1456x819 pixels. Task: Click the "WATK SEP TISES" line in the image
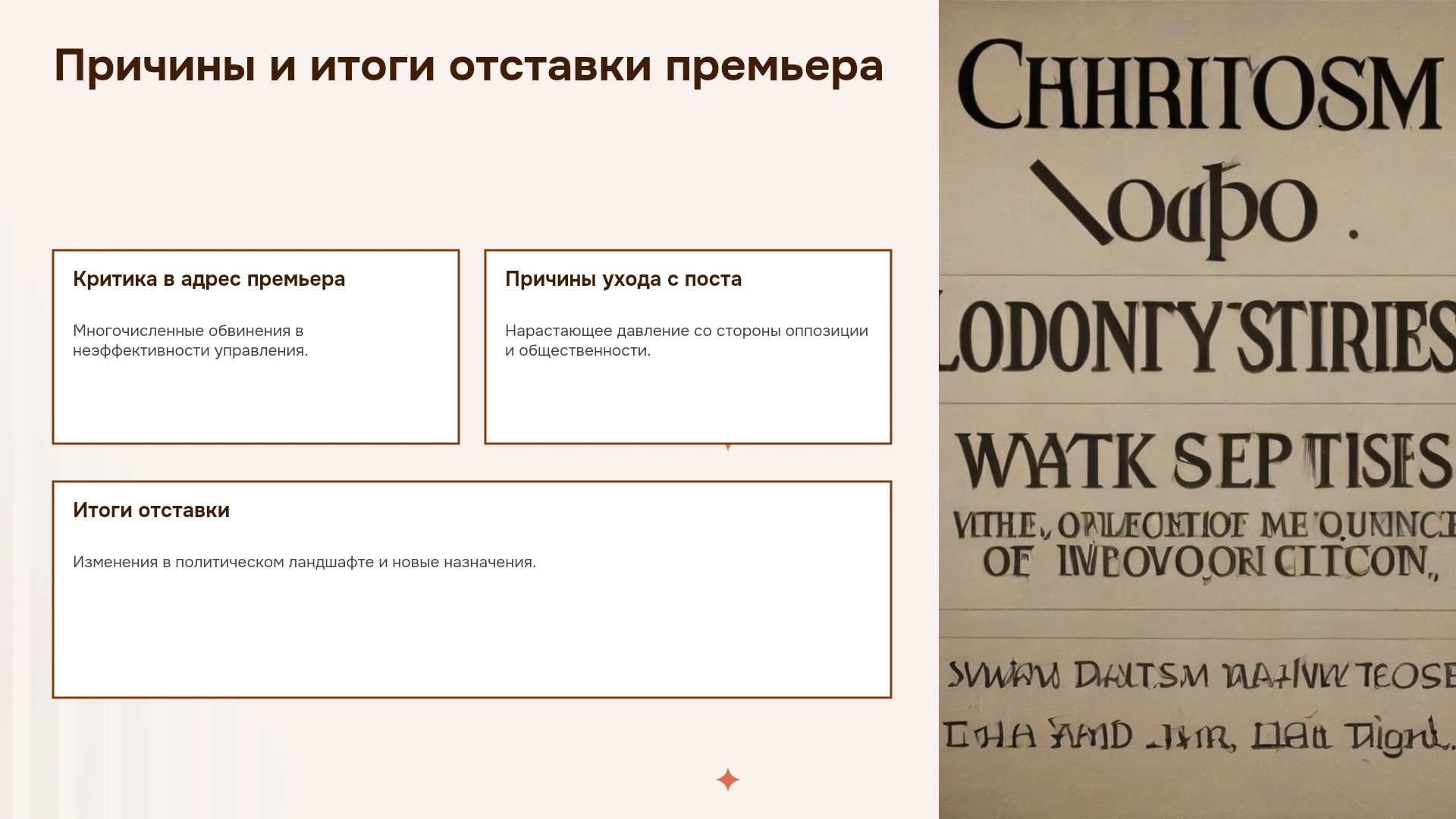pyautogui.click(x=1202, y=461)
